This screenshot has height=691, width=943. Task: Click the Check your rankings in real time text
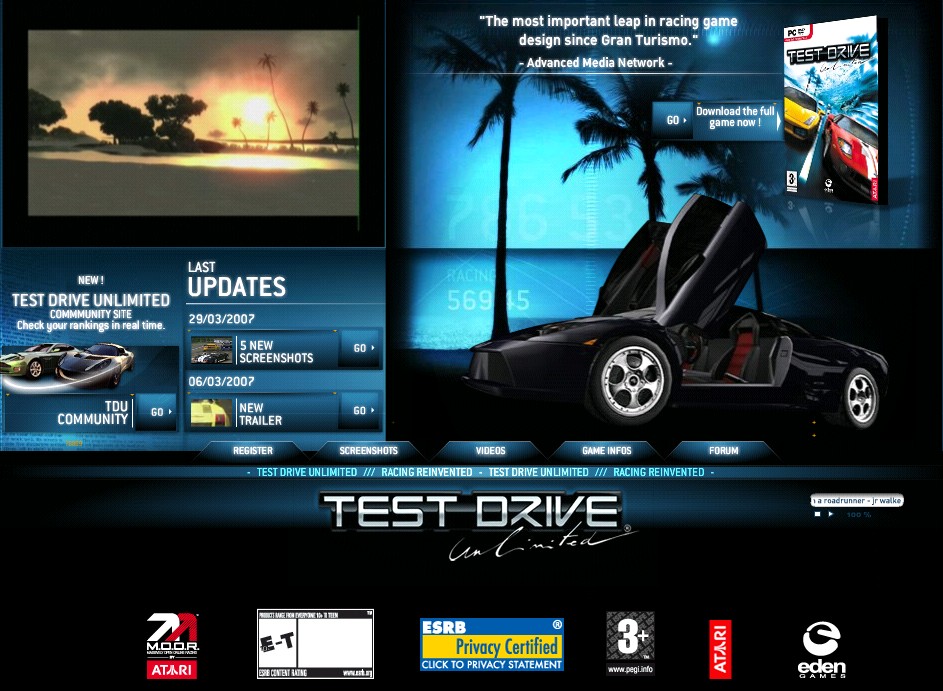[91, 325]
